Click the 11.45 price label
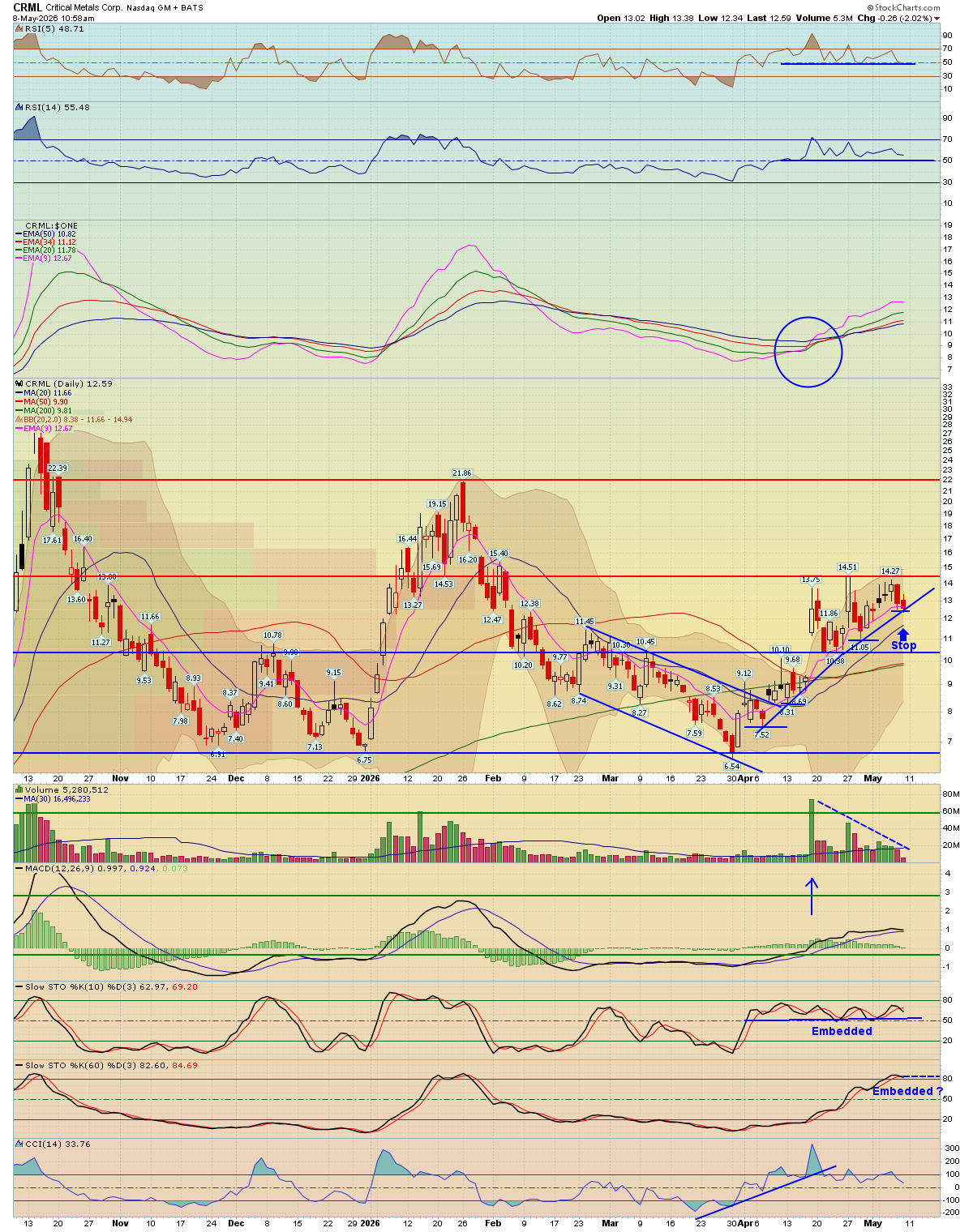The height and width of the screenshot is (1232, 973). 585,622
